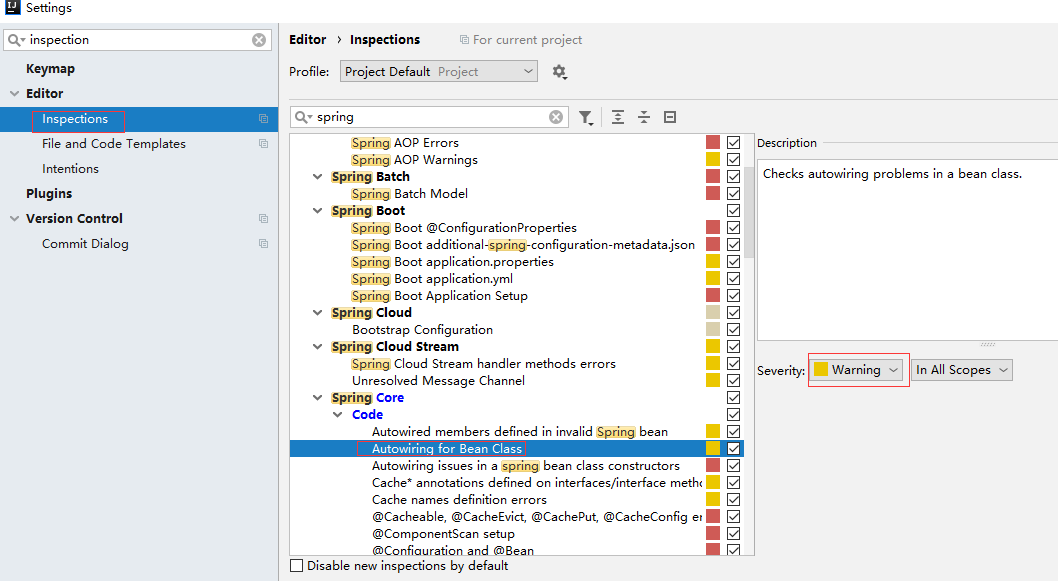Clear the 'inspection' settings search field
This screenshot has width=1058, height=581.
(x=259, y=40)
